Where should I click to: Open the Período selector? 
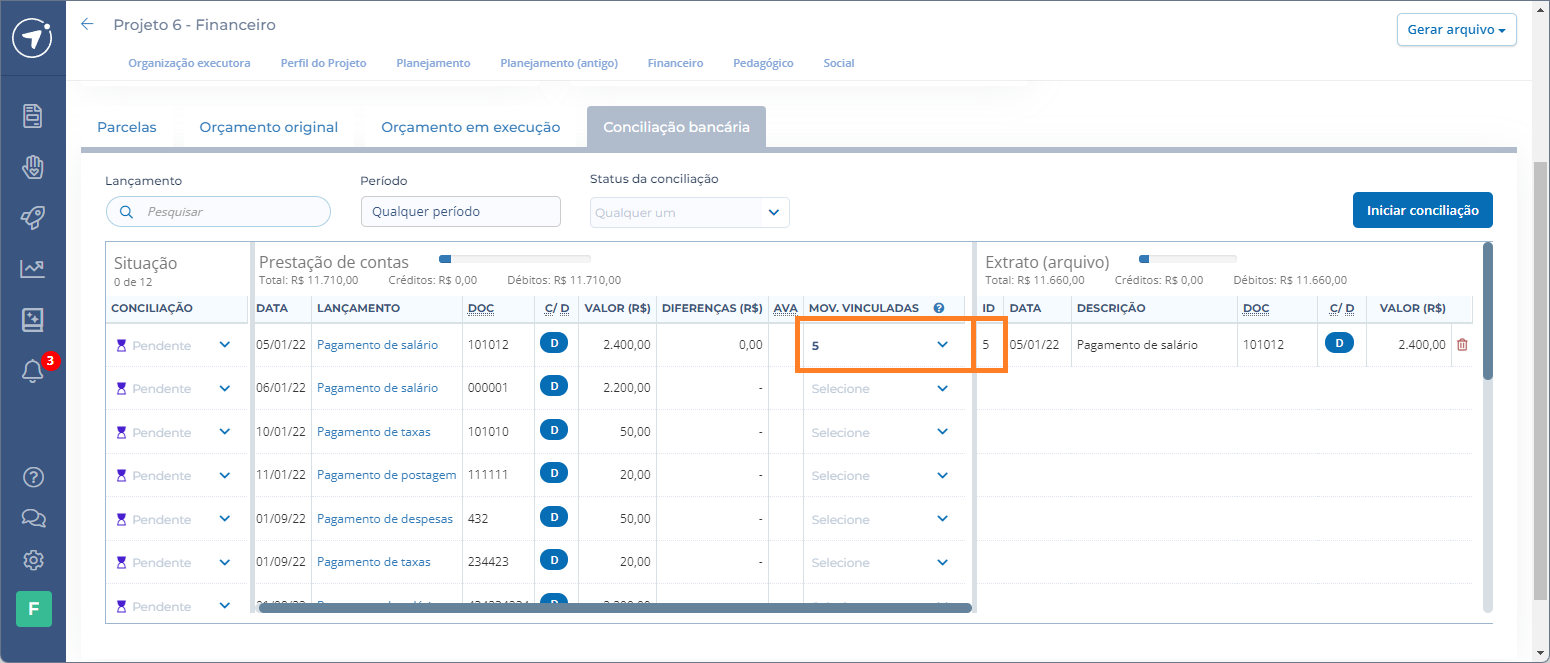[x=461, y=212]
